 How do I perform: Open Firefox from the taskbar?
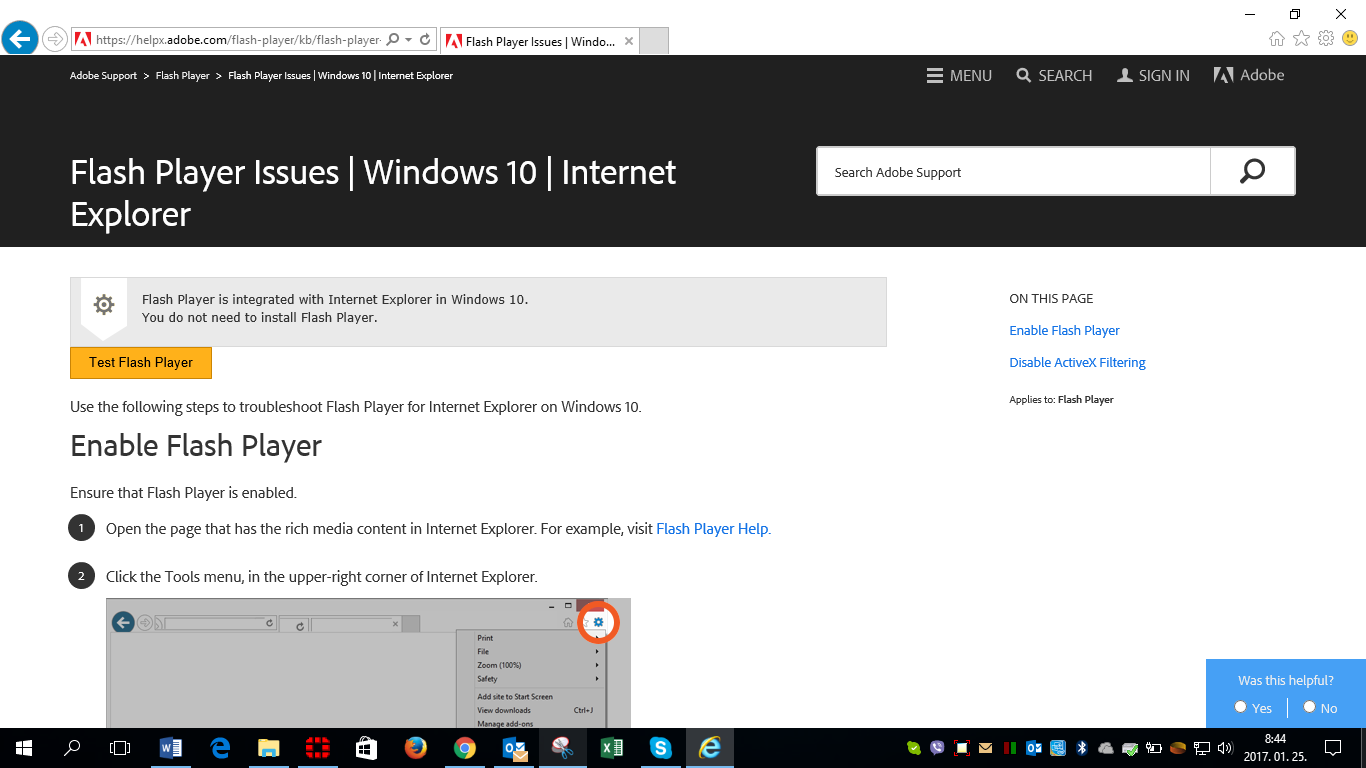[x=416, y=748]
